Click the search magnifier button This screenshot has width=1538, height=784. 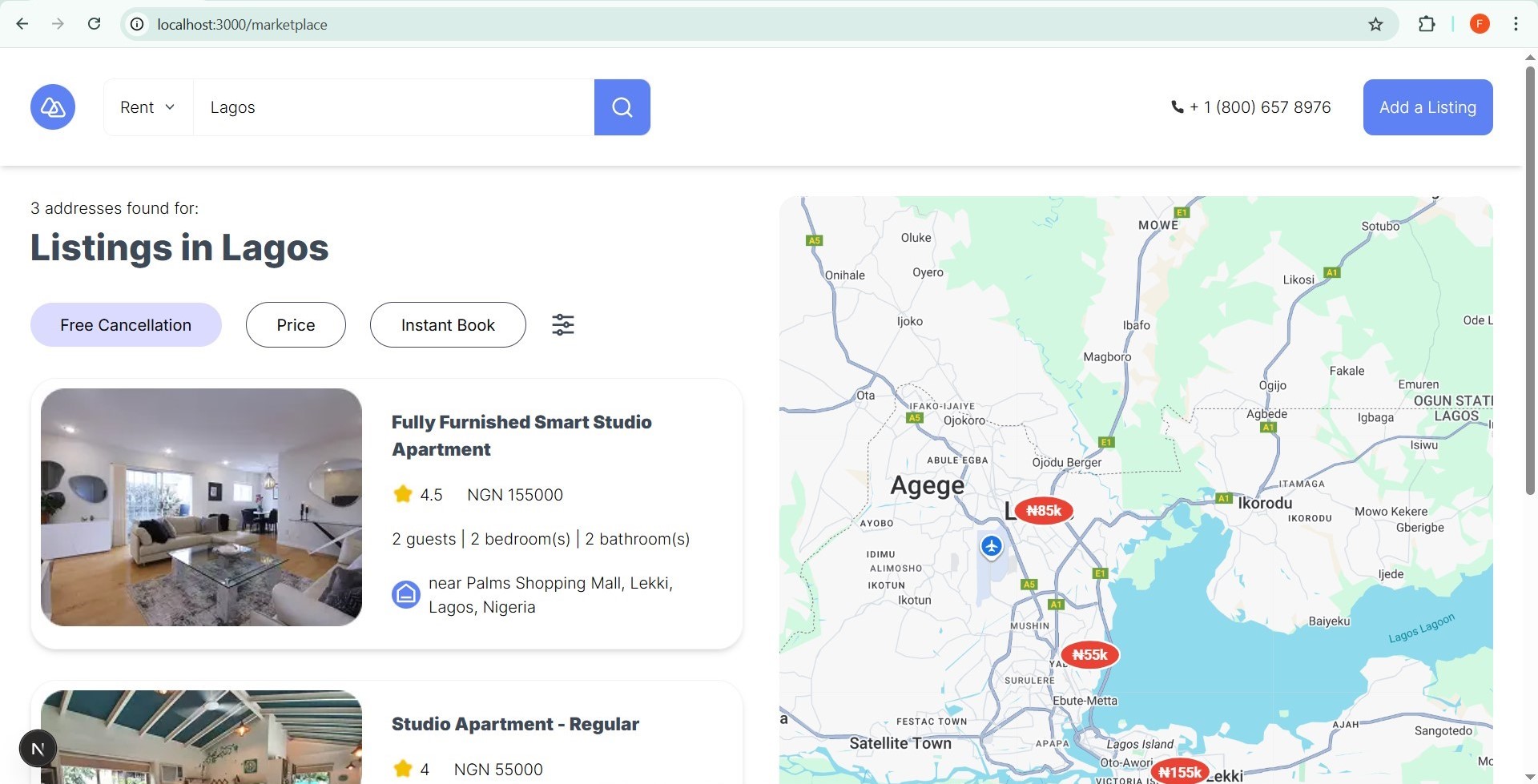click(x=622, y=107)
